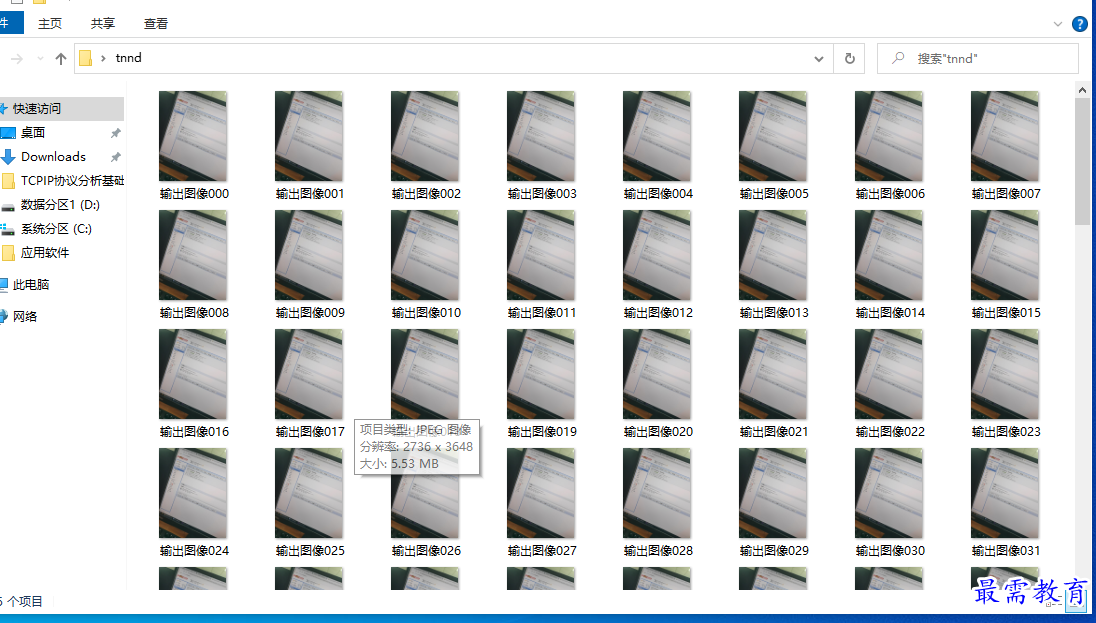Click file name 输出图像028
This screenshot has height=623, width=1096.
[x=658, y=550]
